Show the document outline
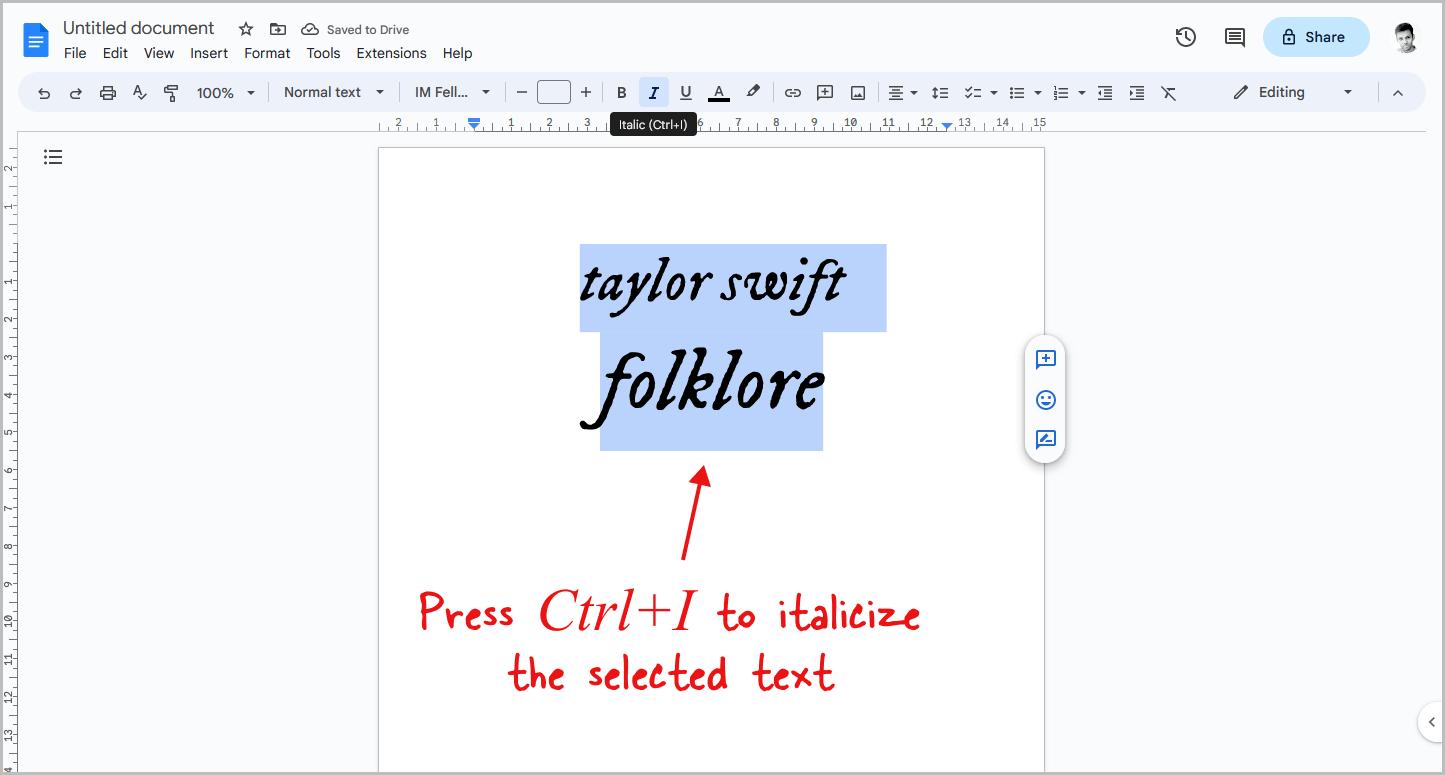The image size is (1445, 775). [x=53, y=157]
